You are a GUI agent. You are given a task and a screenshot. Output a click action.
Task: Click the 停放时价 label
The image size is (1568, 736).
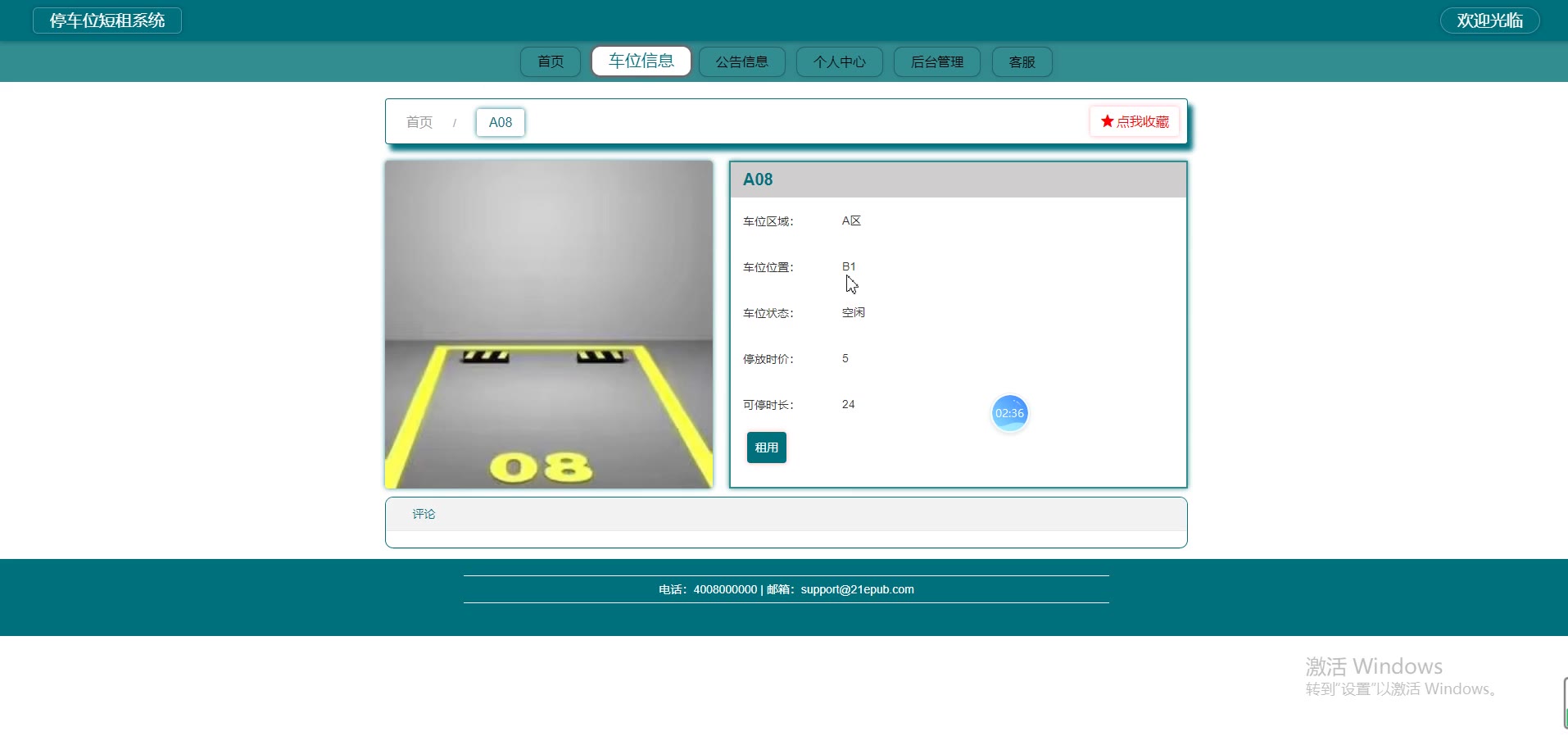coord(768,359)
